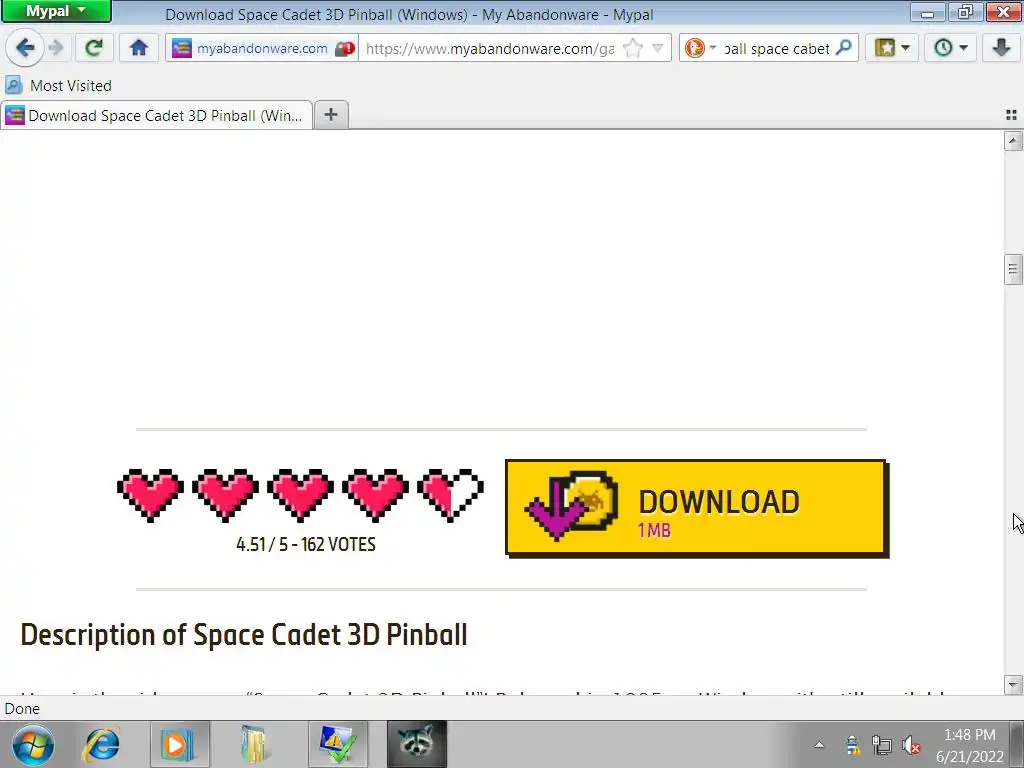The image size is (1024, 768).
Task: Open a new tab with plus button
Action: pos(331,115)
